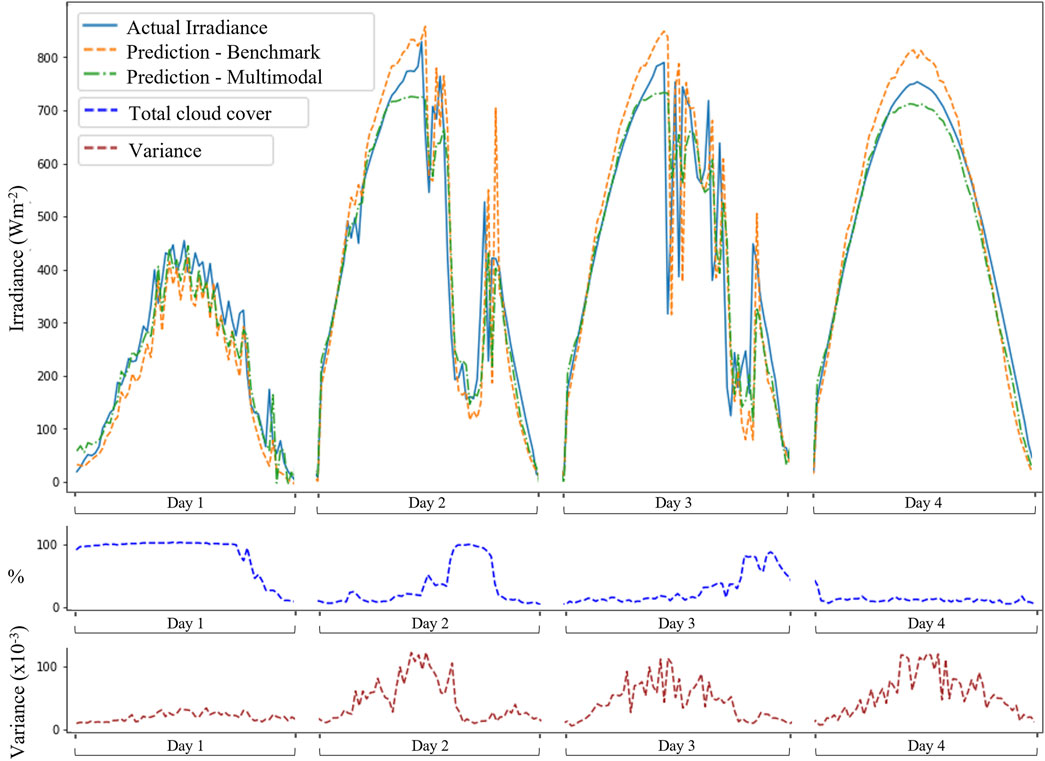Click the "Total cloud cover" legend label
1045x761 pixels.
coord(200,113)
